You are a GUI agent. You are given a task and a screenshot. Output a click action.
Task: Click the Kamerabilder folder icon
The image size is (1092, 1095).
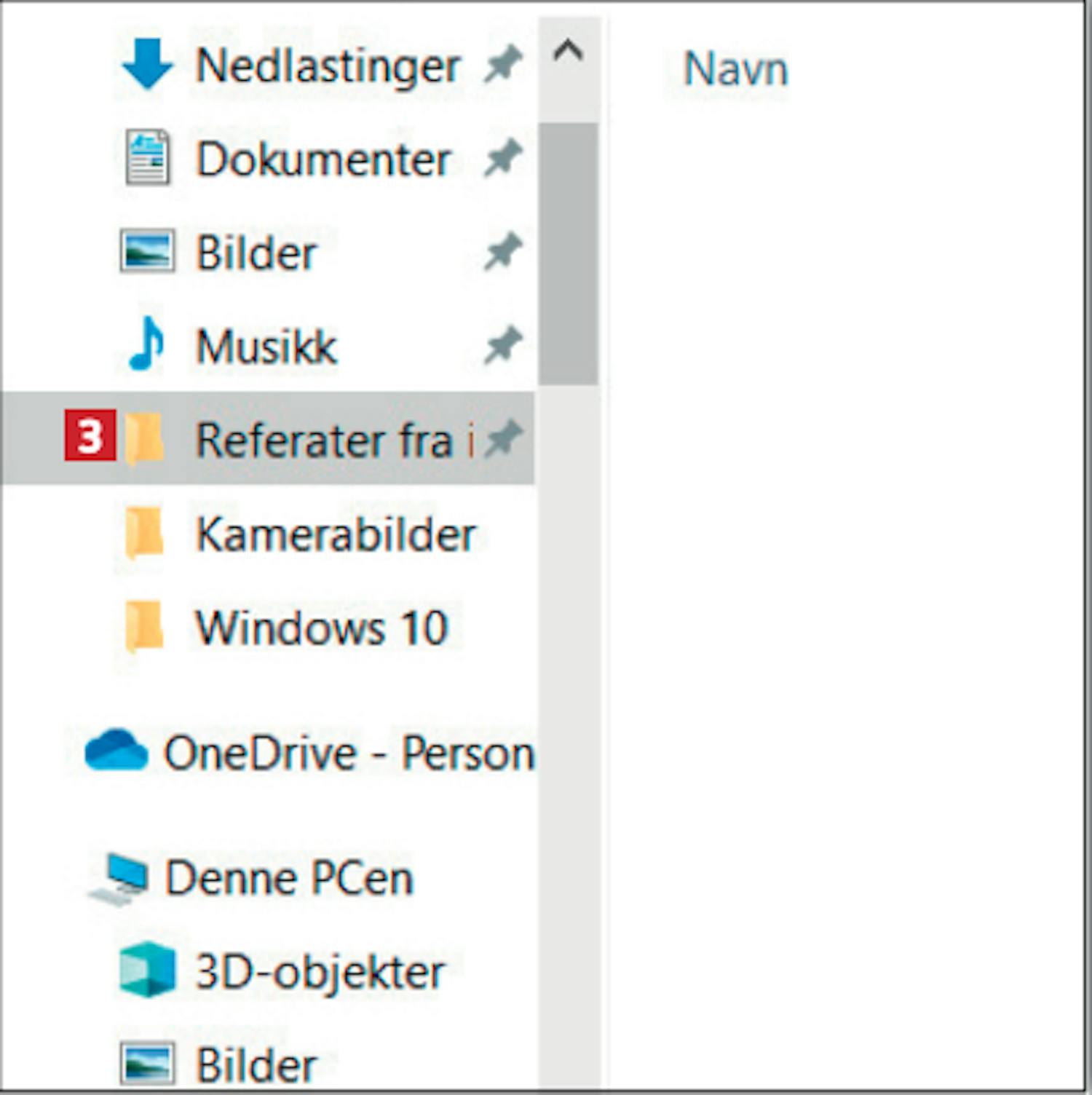[144, 533]
